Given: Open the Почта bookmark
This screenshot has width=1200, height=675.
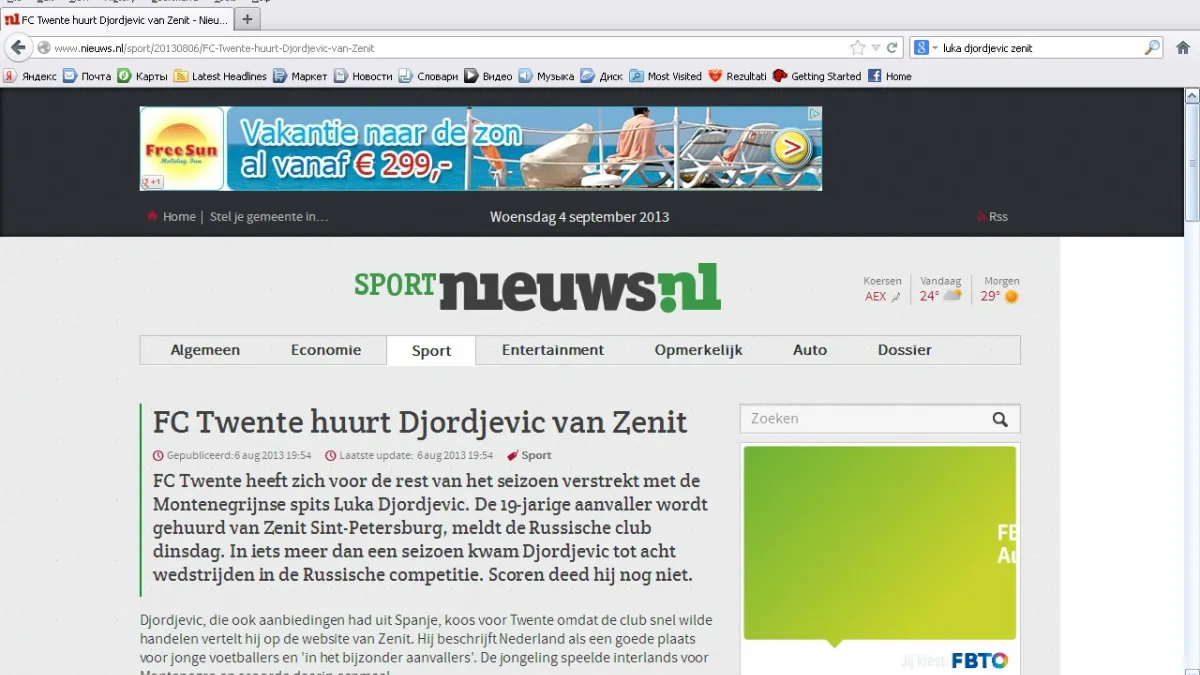Looking at the screenshot, I should [x=87, y=76].
